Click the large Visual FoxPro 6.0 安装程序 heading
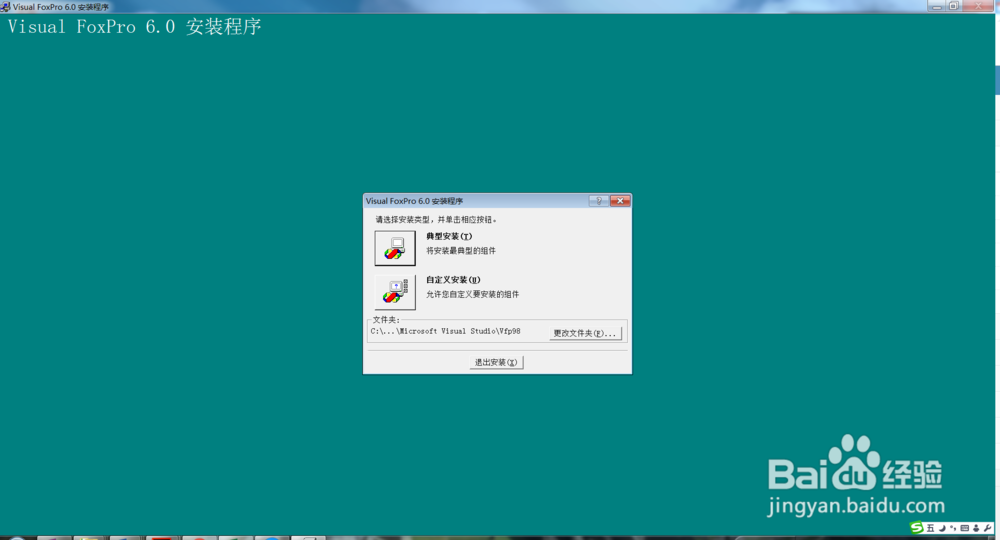Screen dimensions: 1000x540 (134, 27)
